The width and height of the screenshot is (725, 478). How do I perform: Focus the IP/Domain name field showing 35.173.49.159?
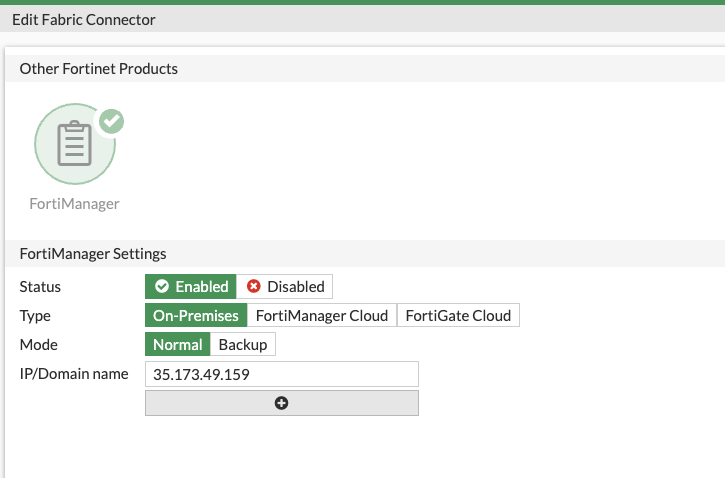tap(282, 374)
